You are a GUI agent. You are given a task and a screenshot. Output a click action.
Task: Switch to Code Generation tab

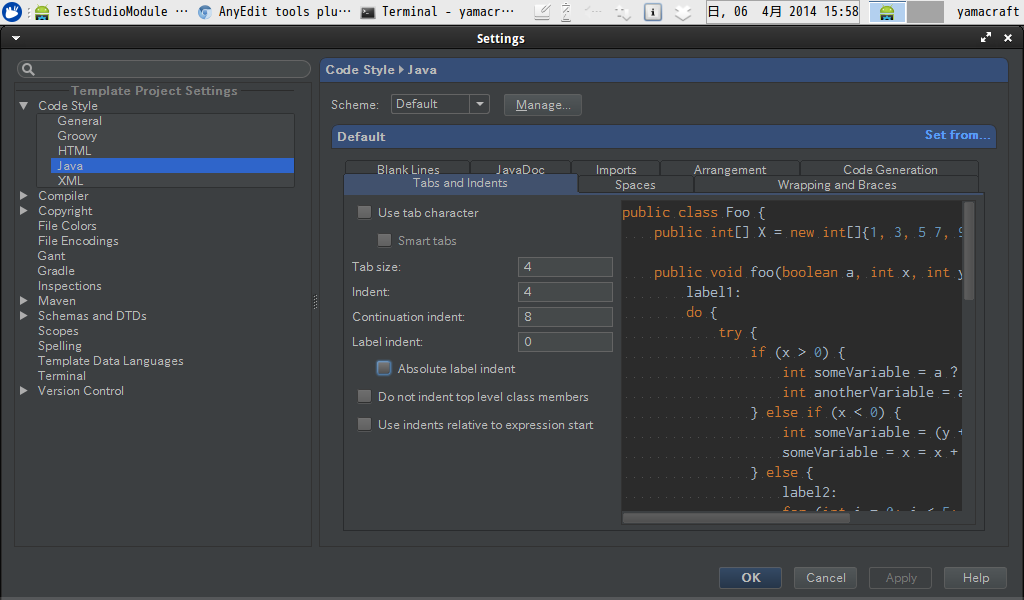pos(889,169)
